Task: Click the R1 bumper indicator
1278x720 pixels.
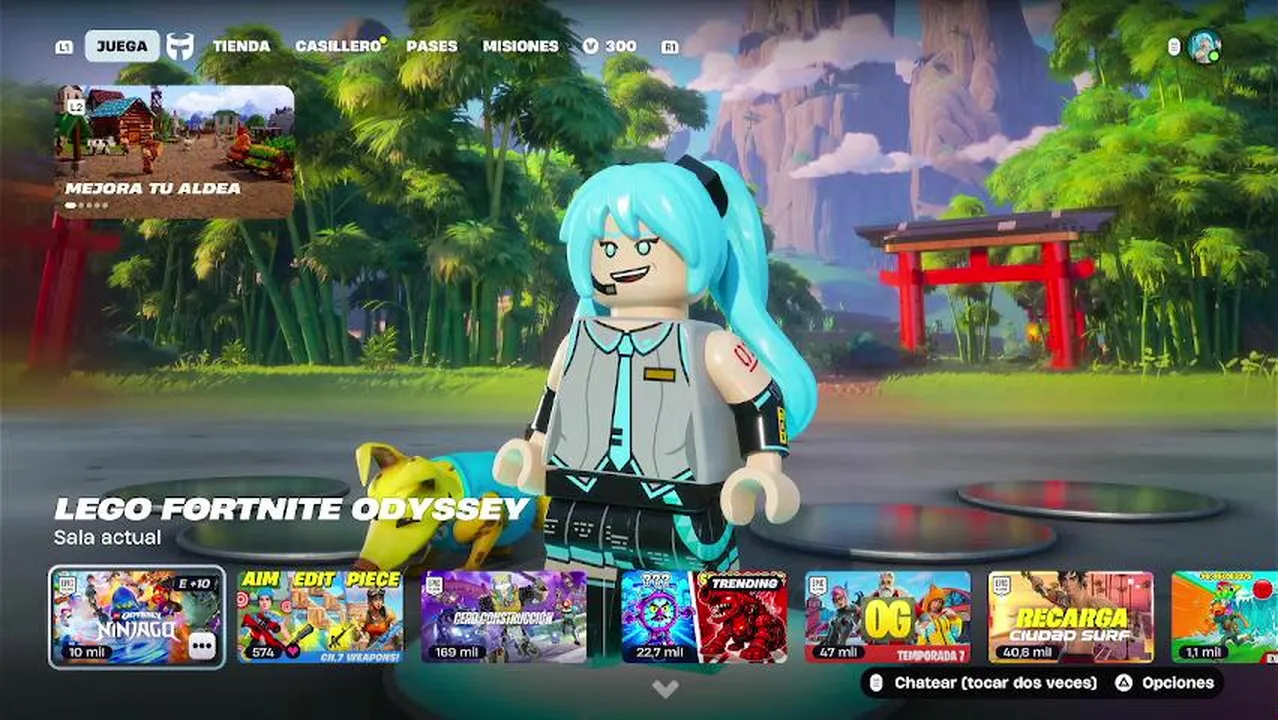Action: [x=670, y=47]
